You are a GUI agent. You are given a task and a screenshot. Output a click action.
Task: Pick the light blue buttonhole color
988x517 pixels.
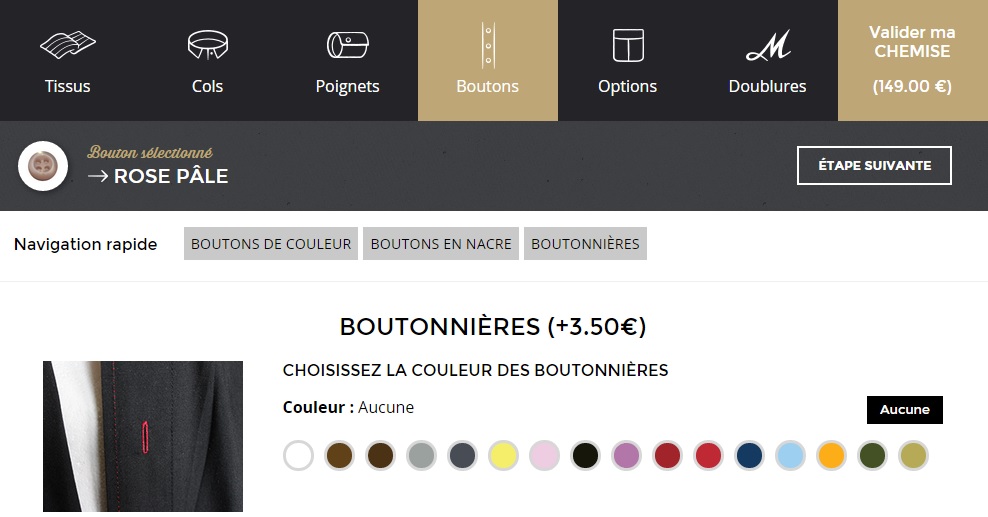click(790, 456)
